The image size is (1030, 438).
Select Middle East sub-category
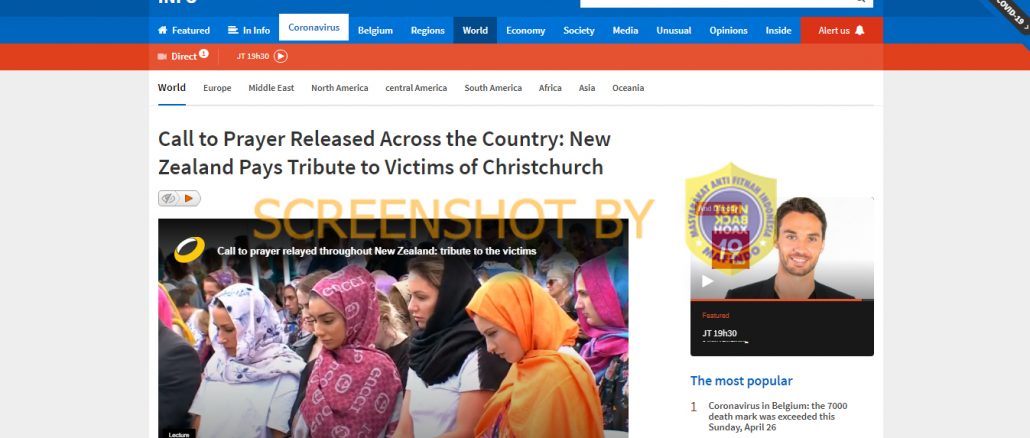tap(271, 88)
